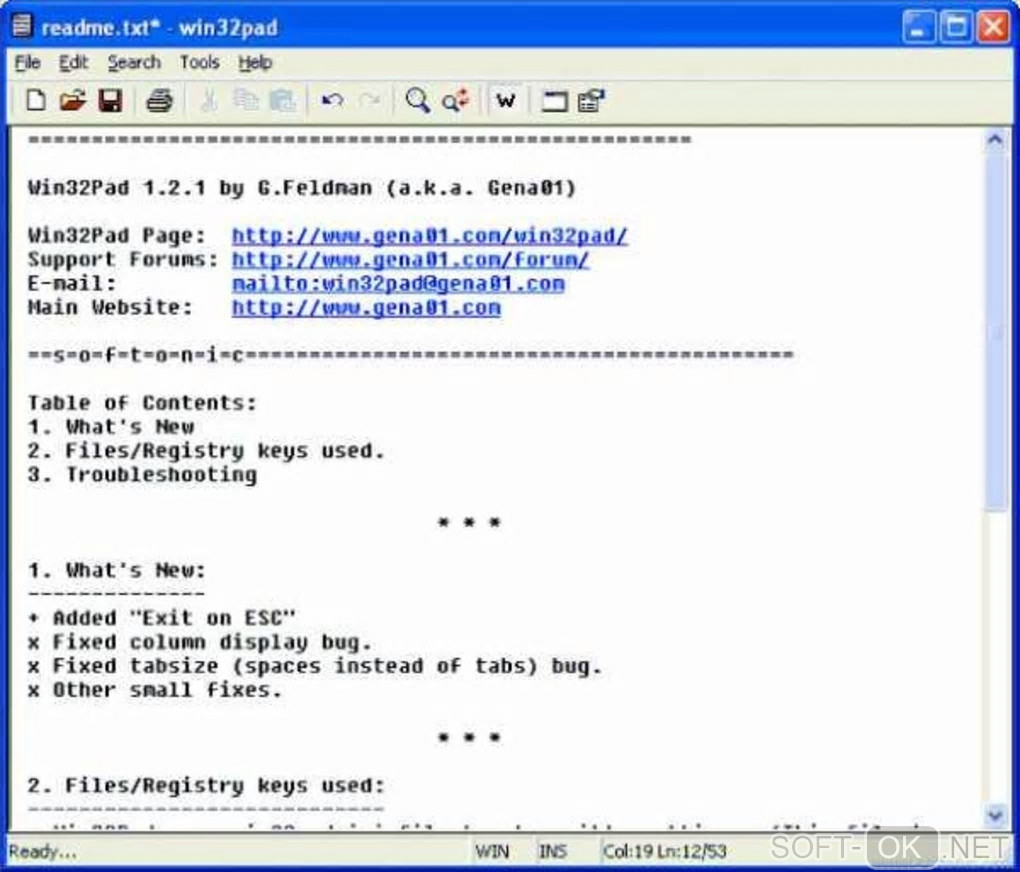The image size is (1020, 872).
Task: Minimize the win32pad window
Action: pos(919,27)
